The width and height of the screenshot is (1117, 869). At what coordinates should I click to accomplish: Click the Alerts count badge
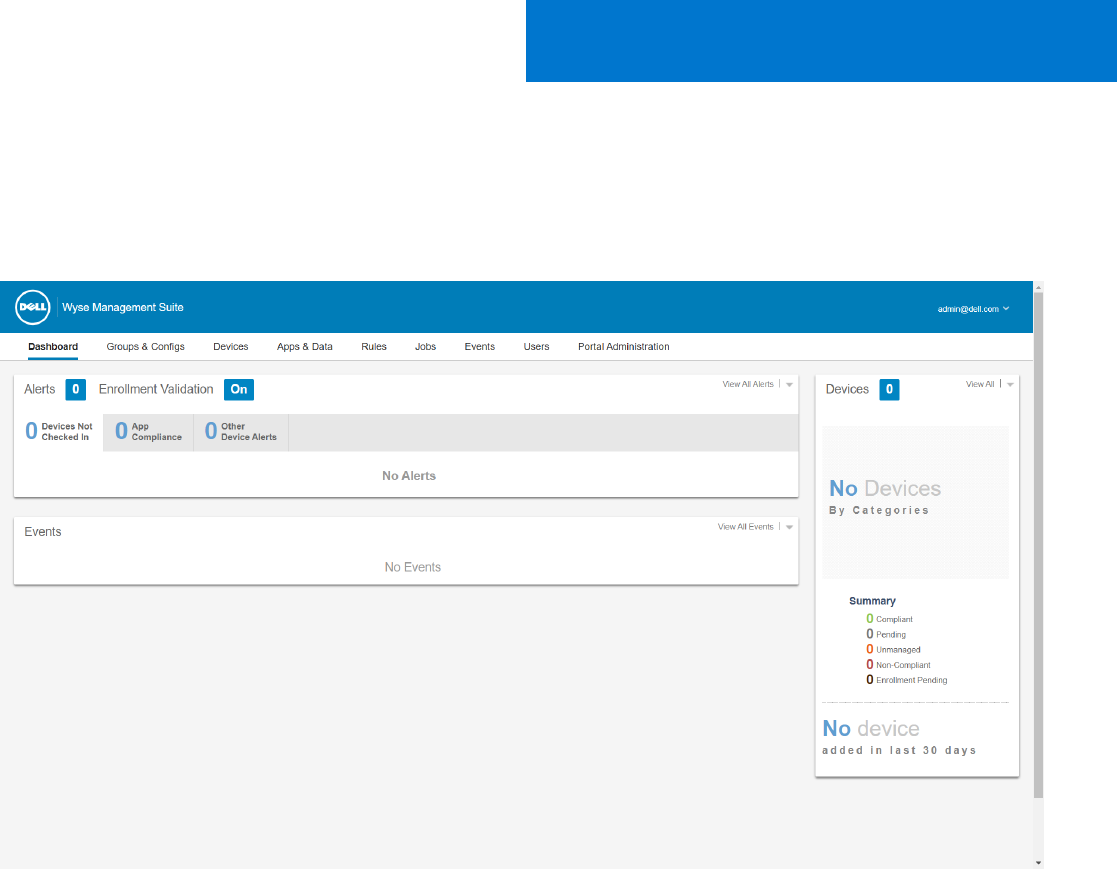point(76,390)
